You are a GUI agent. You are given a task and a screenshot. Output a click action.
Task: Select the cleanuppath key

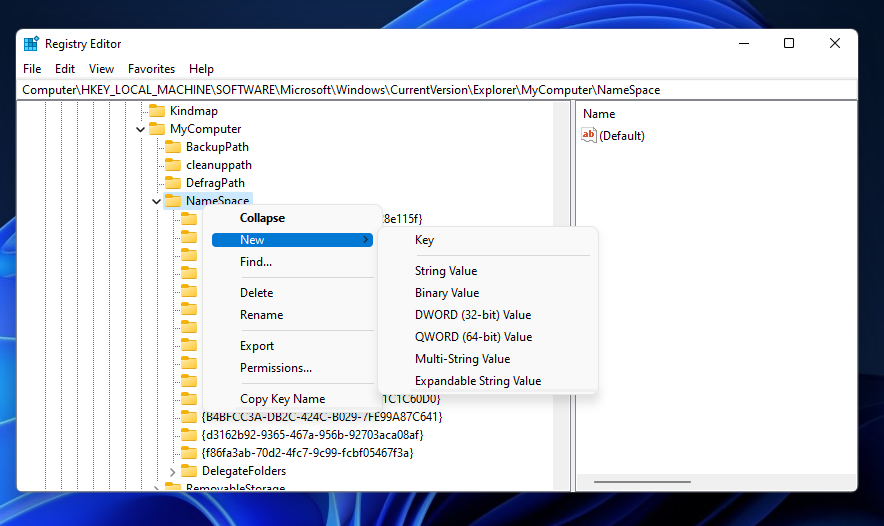pyautogui.click(x=219, y=165)
